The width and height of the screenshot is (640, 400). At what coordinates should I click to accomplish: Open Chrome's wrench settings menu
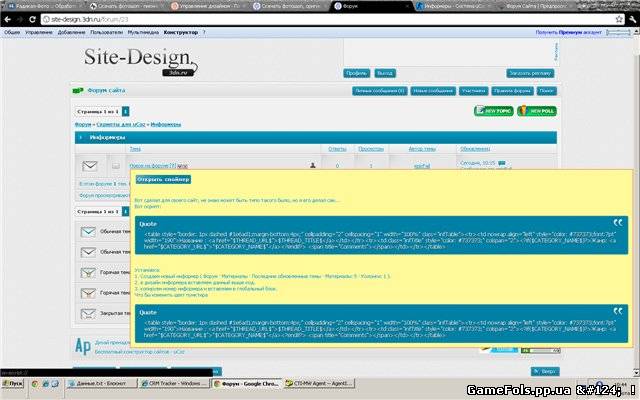tap(633, 19)
